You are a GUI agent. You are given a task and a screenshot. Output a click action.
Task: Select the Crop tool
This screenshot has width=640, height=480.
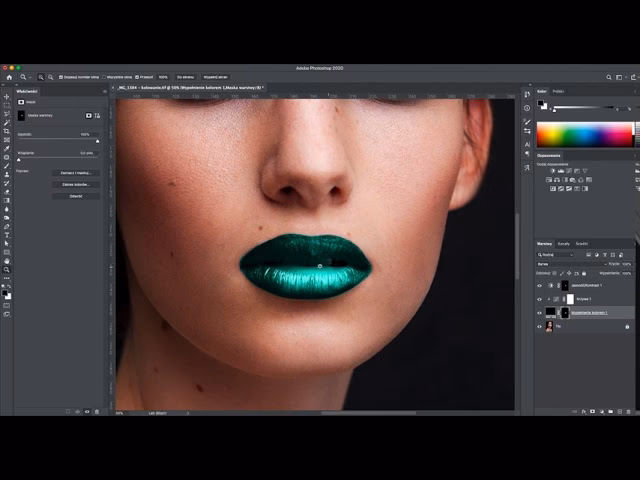6,131
